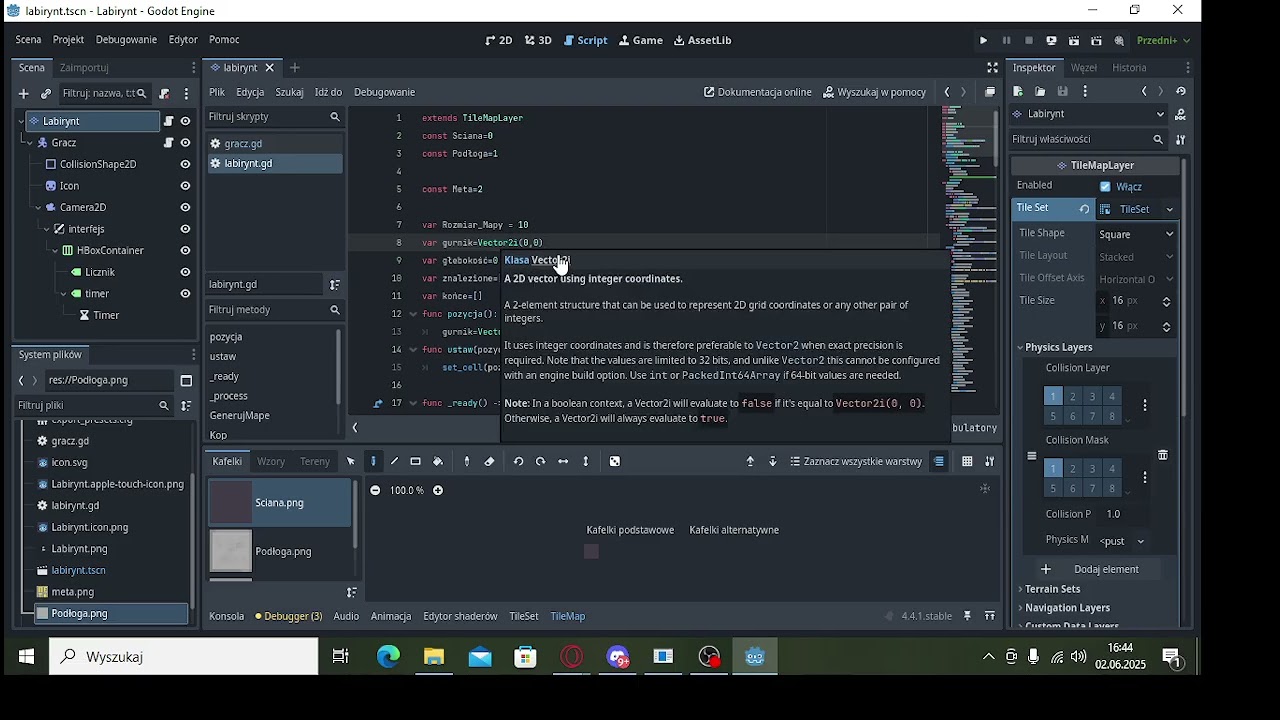The height and width of the screenshot is (720, 1280).
Task: Collapse Physics Layers section
Action: click(1056, 348)
